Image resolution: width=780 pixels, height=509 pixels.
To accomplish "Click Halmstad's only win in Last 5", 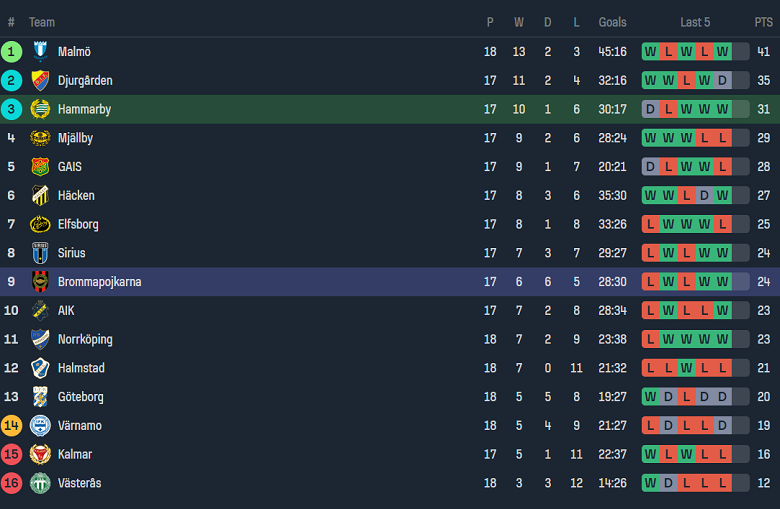I will coord(686,368).
